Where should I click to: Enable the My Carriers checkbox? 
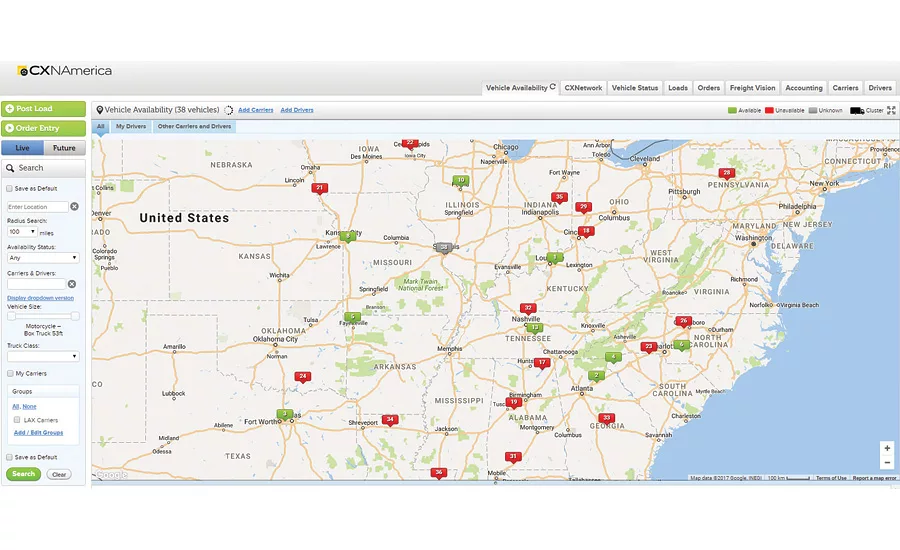click(10, 374)
